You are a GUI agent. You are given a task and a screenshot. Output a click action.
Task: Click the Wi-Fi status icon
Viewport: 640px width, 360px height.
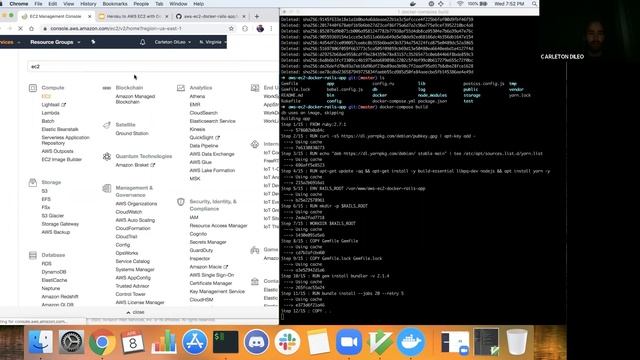pyautogui.click(x=460, y=4)
